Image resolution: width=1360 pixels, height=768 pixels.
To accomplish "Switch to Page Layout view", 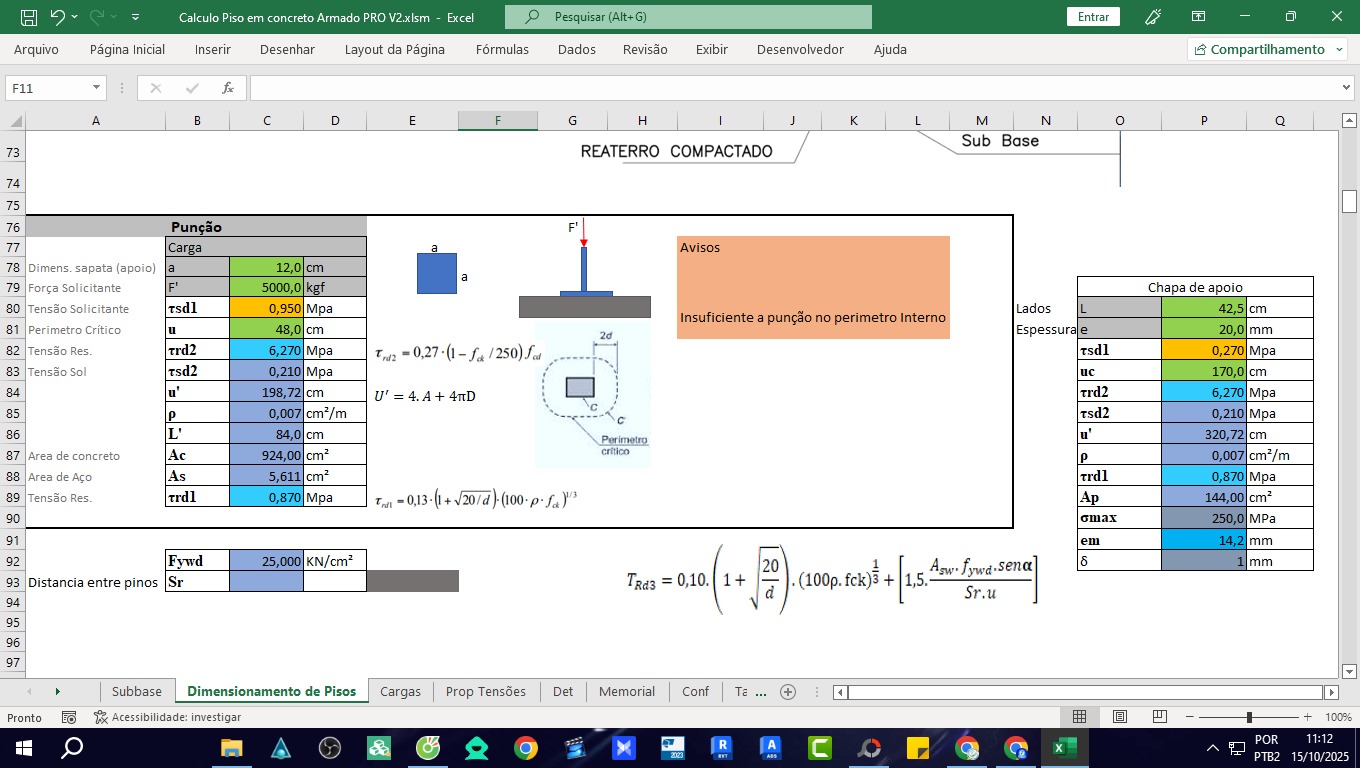I will 1120,717.
